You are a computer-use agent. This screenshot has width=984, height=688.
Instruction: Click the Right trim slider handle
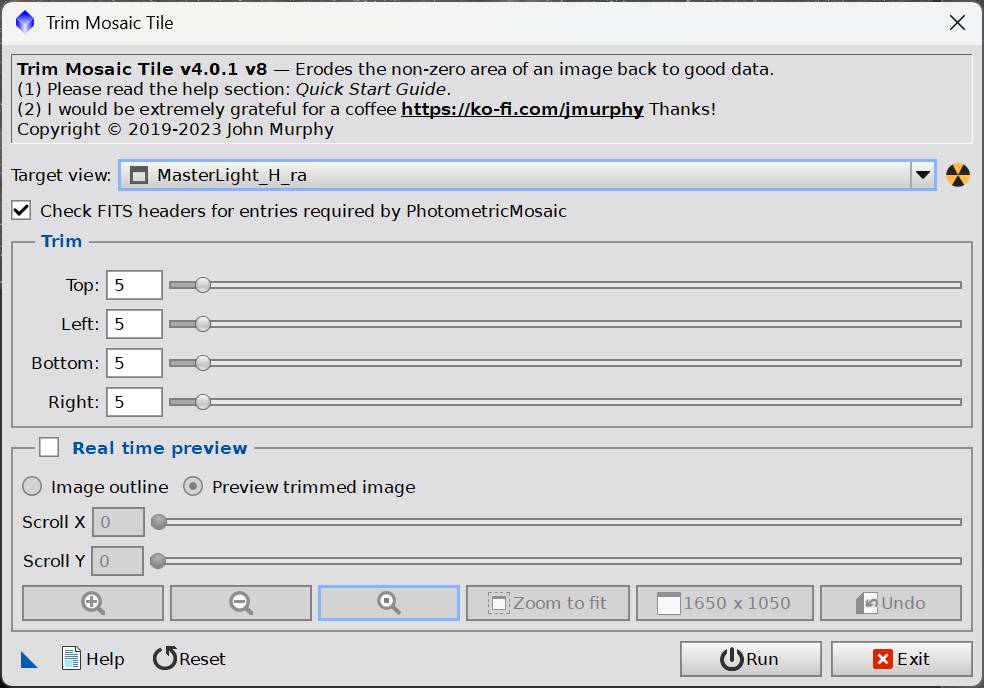(203, 402)
